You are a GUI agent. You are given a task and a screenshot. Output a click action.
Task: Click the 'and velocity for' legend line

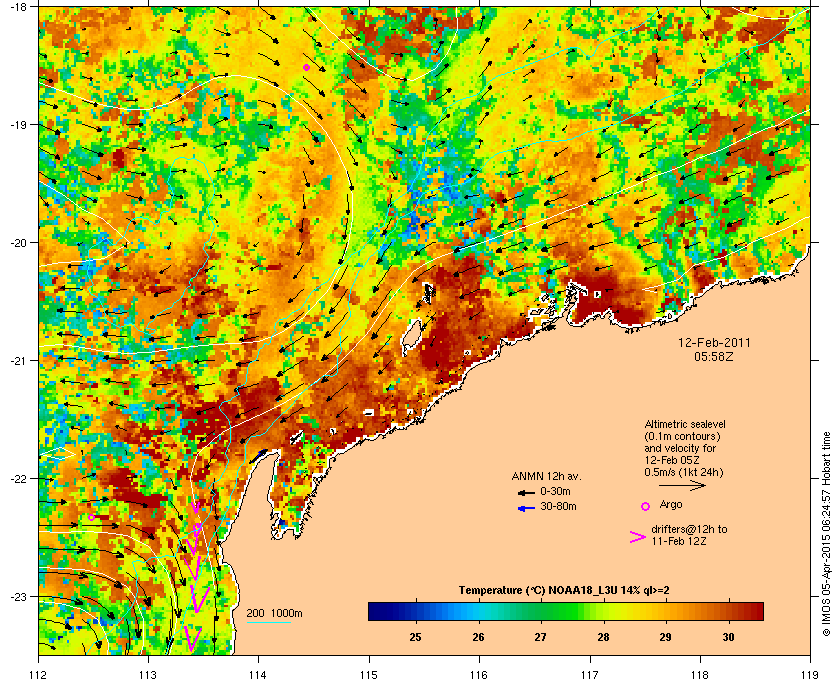(680, 448)
